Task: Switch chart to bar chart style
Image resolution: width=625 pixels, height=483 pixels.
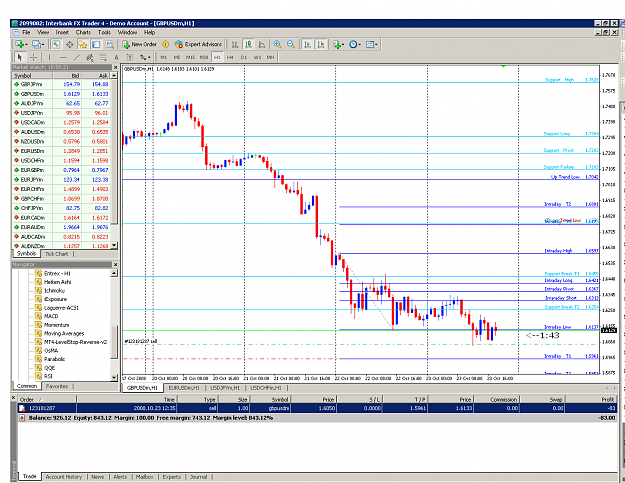Action: (235, 44)
